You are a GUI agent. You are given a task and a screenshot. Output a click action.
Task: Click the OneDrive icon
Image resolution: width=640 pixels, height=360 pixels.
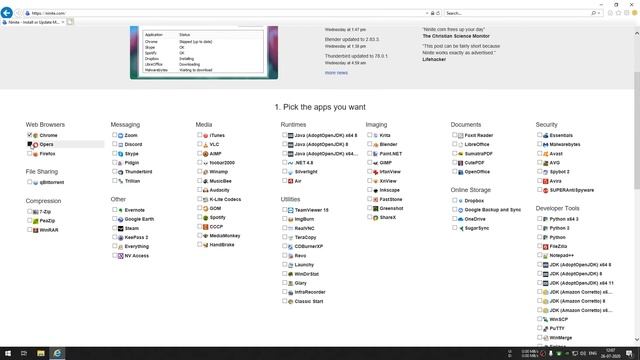click(460, 219)
